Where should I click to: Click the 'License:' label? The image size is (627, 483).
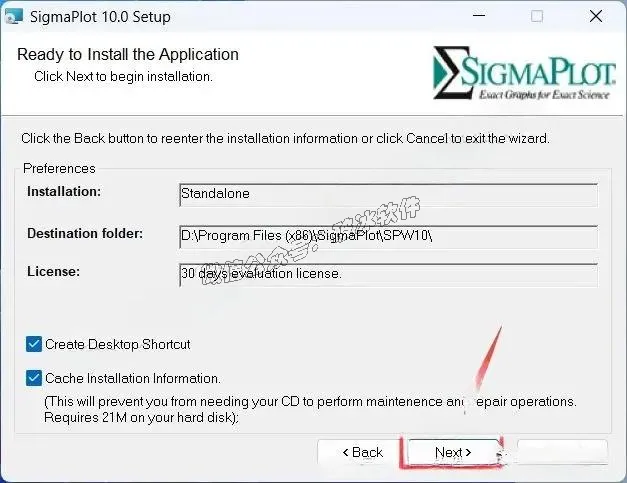tap(53, 271)
